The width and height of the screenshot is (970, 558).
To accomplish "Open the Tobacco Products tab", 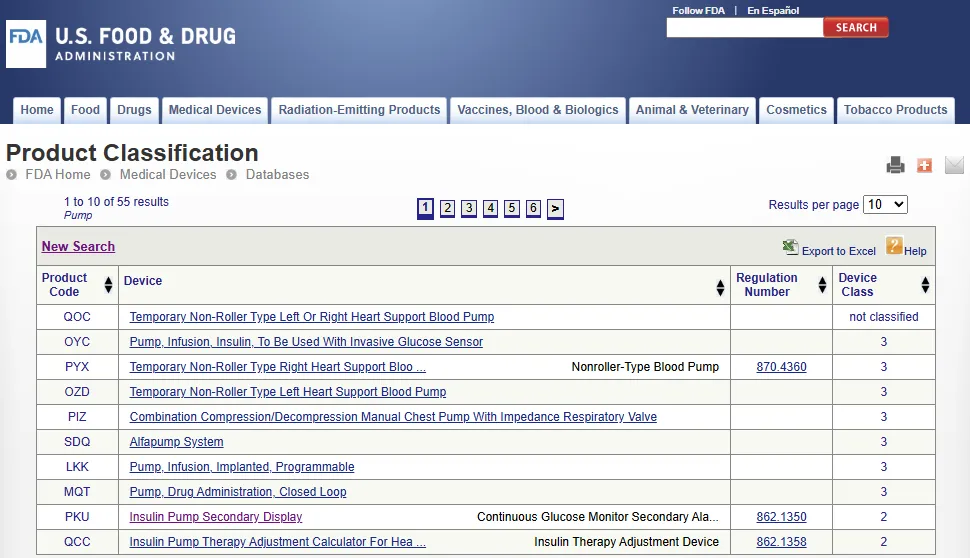I will pyautogui.click(x=895, y=110).
